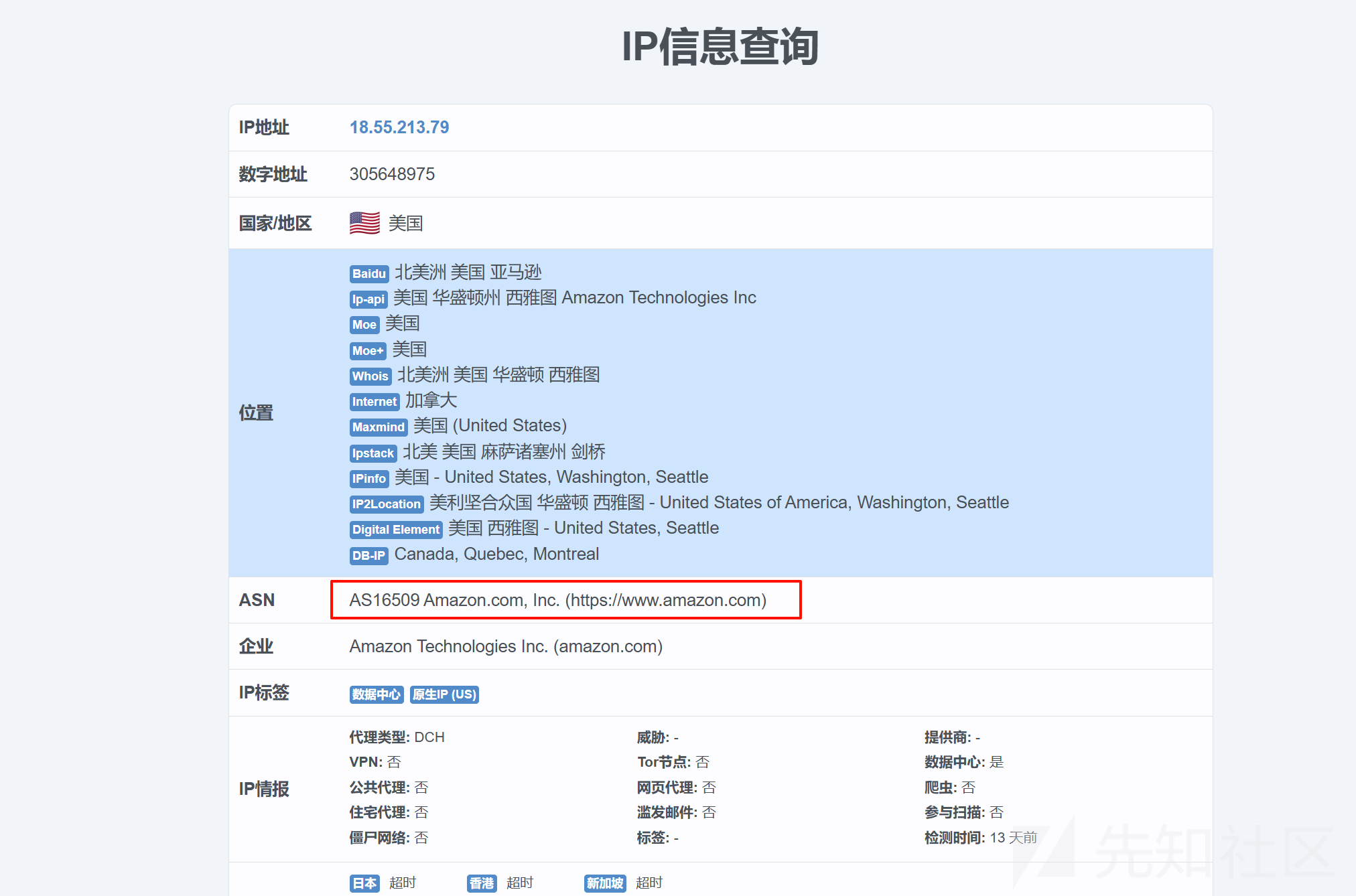Click the Baidu source badge

pyautogui.click(x=369, y=273)
